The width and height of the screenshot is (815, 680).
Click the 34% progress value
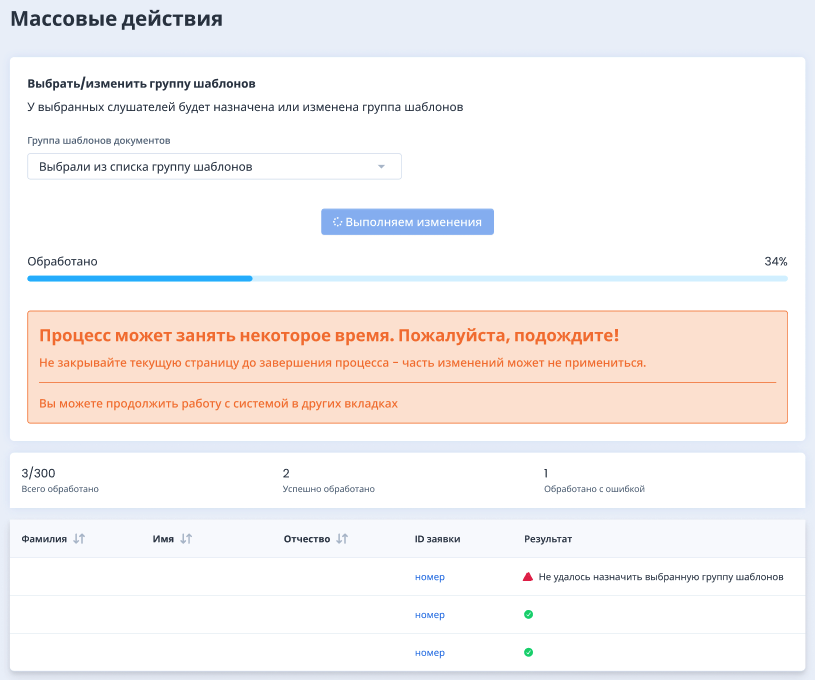click(775, 261)
